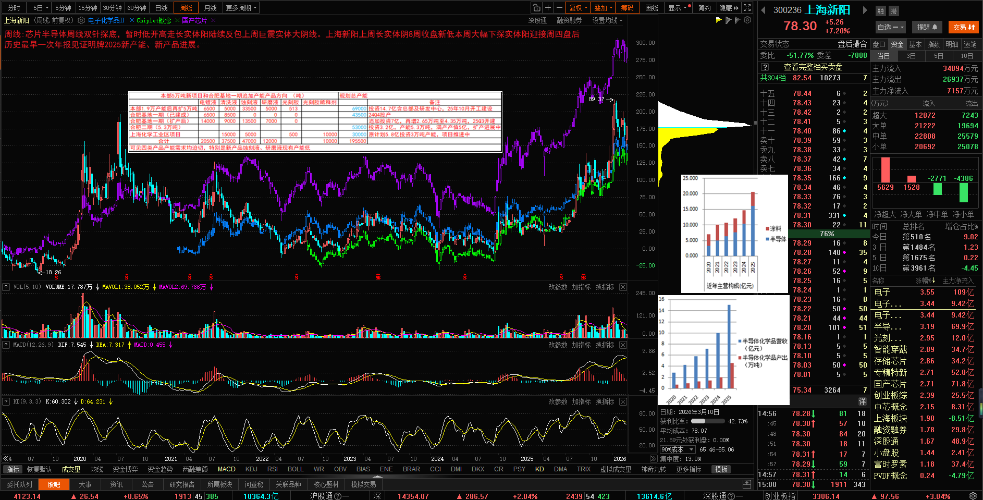Go to next stock with right arrow
Image resolution: width=983 pixels, height=500 pixels.
865,10
